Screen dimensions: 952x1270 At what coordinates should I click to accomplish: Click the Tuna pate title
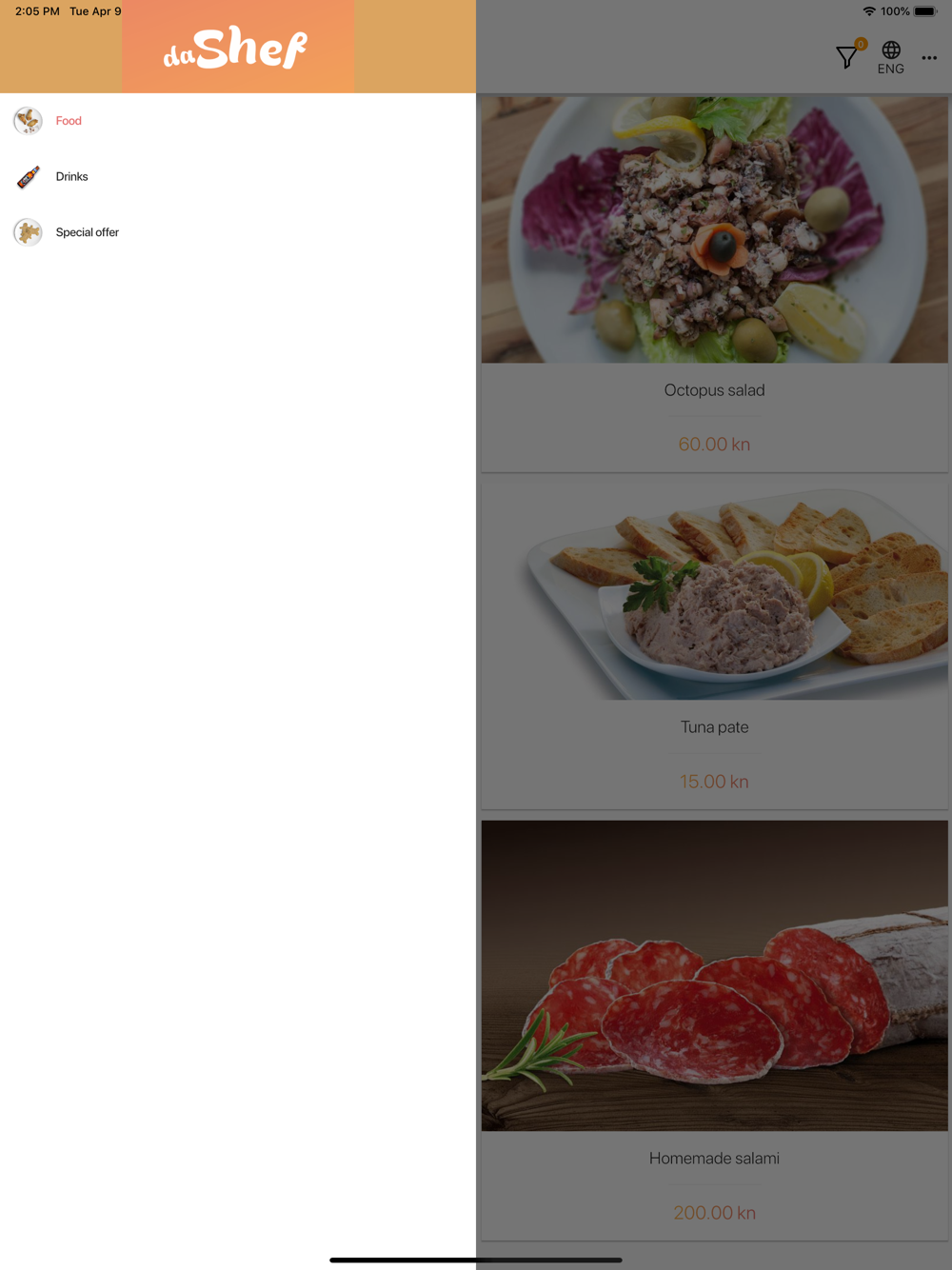(714, 727)
